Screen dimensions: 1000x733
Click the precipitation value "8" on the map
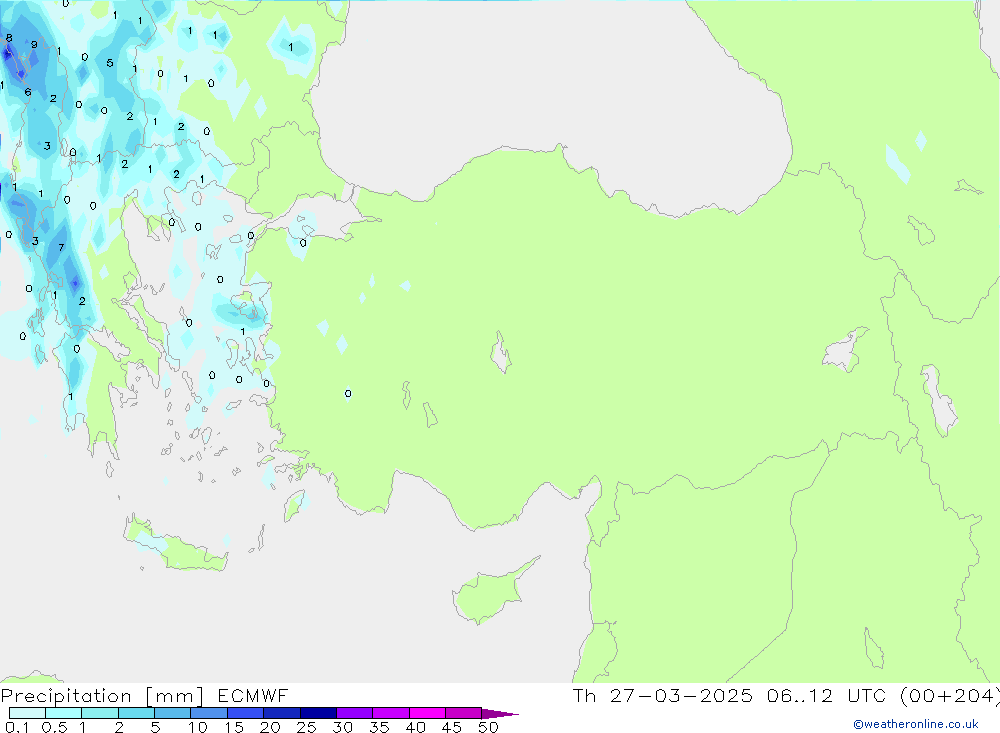9,38
